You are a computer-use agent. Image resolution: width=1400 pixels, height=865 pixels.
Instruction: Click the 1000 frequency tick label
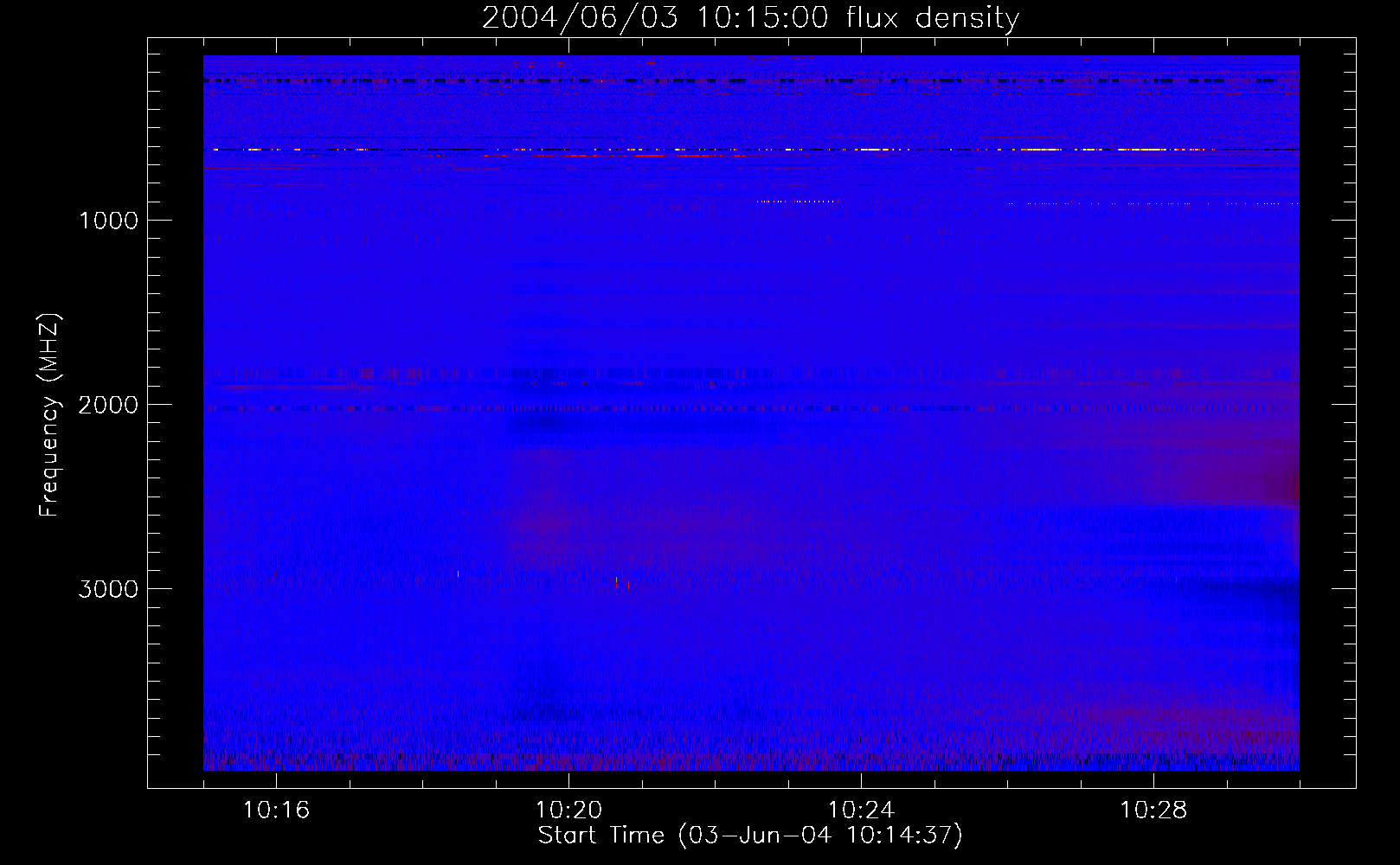(108, 221)
